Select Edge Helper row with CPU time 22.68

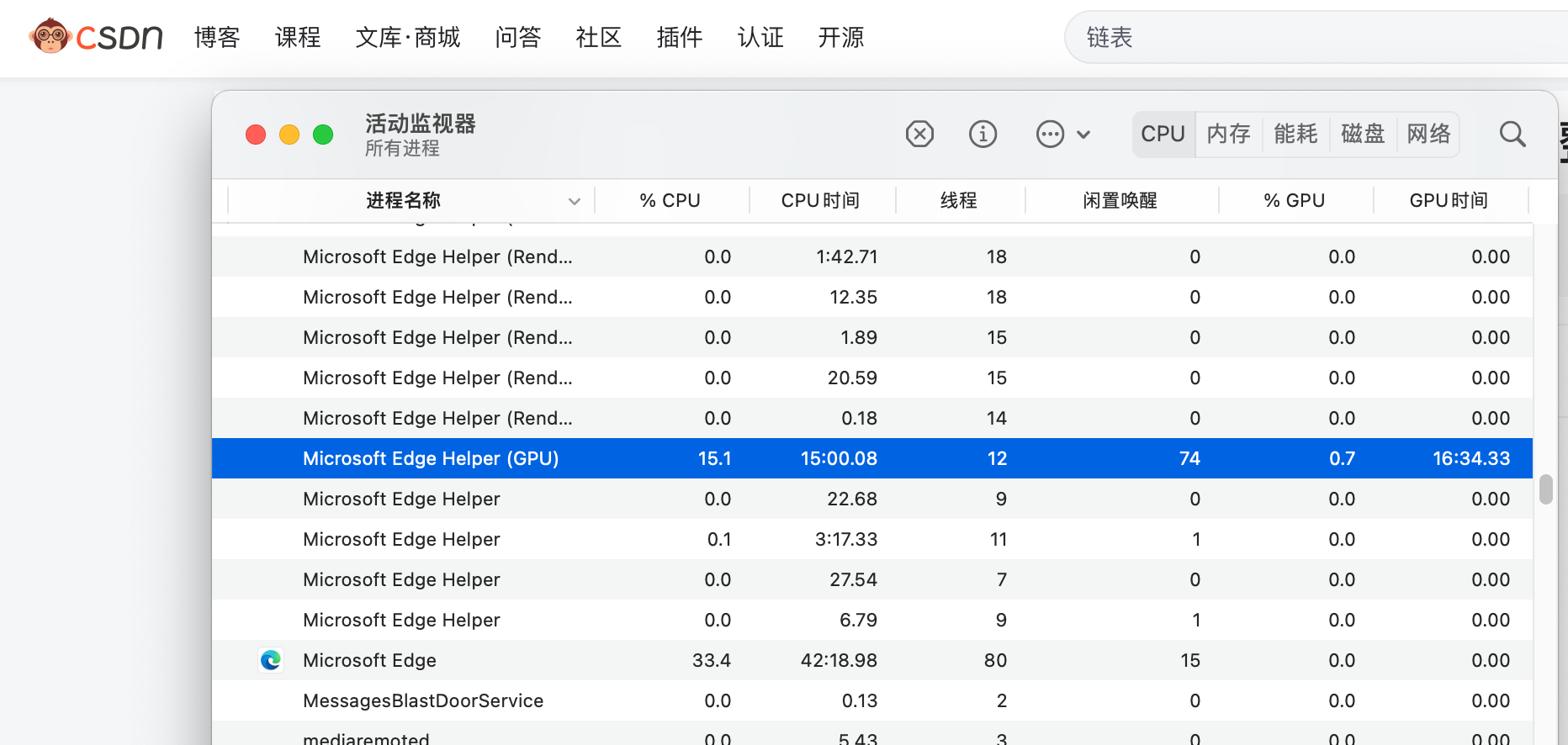coord(872,499)
